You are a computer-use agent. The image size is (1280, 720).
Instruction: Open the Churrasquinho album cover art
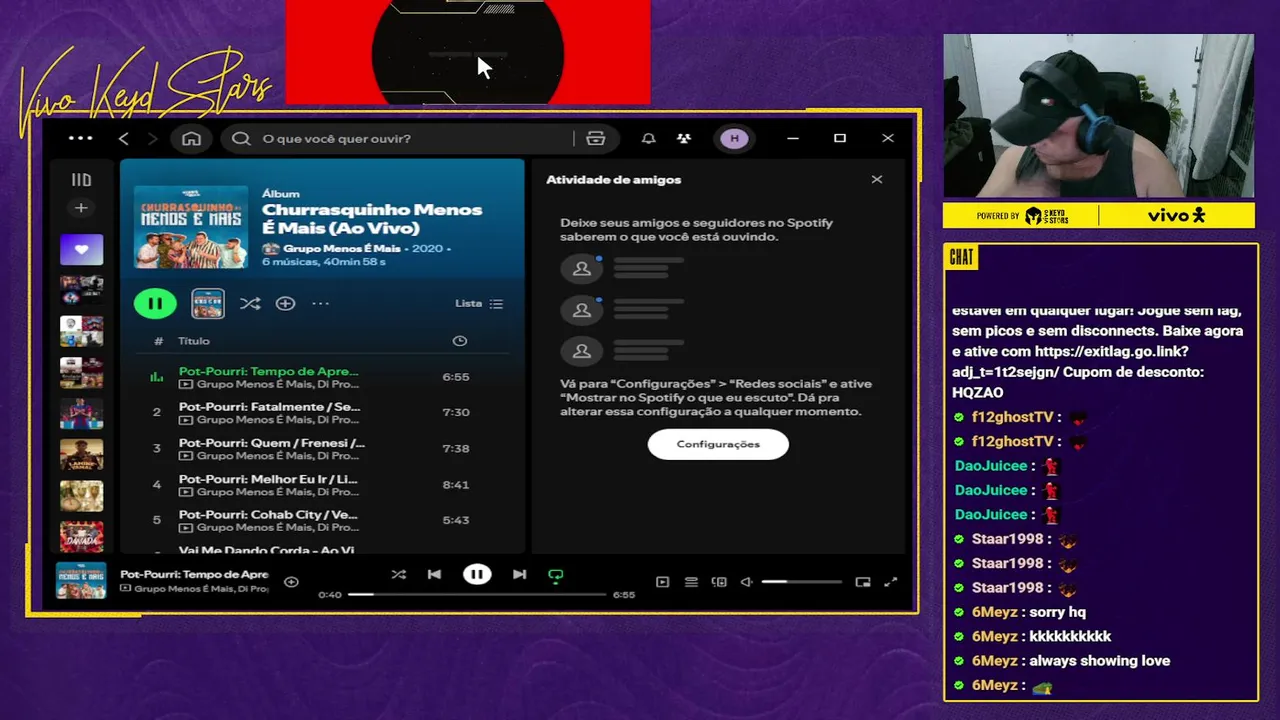(191, 227)
